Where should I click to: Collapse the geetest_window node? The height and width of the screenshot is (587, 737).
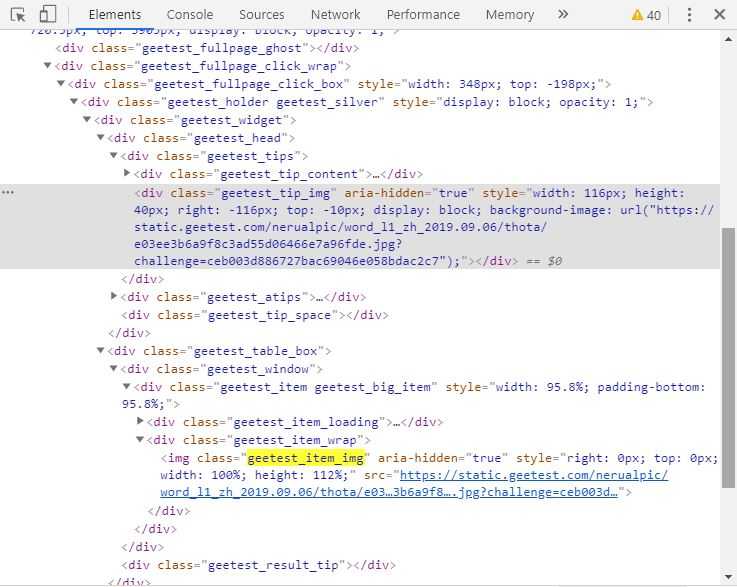[x=113, y=368]
